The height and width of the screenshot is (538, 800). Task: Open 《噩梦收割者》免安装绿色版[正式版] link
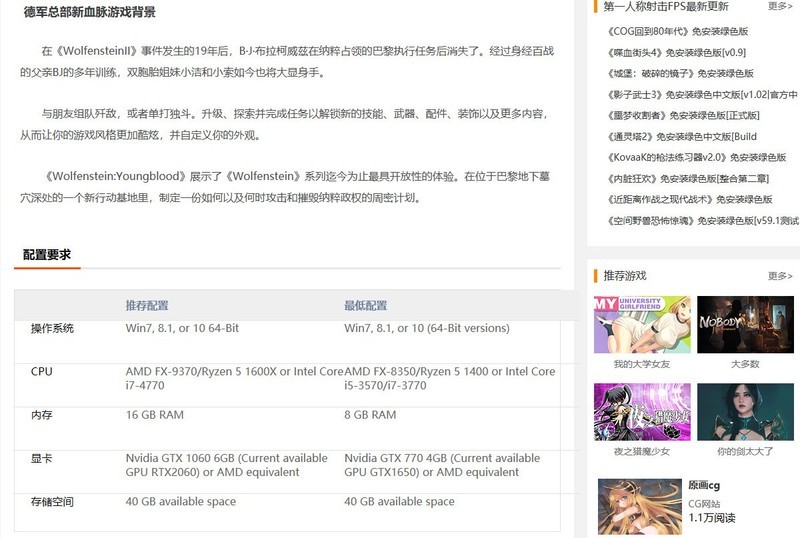[683, 116]
